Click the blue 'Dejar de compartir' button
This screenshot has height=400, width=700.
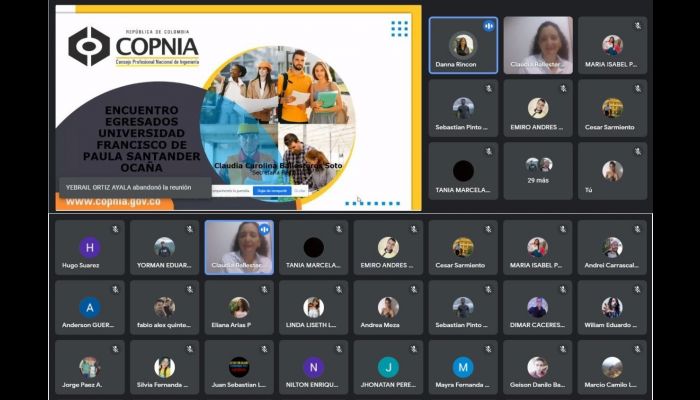[x=272, y=191]
